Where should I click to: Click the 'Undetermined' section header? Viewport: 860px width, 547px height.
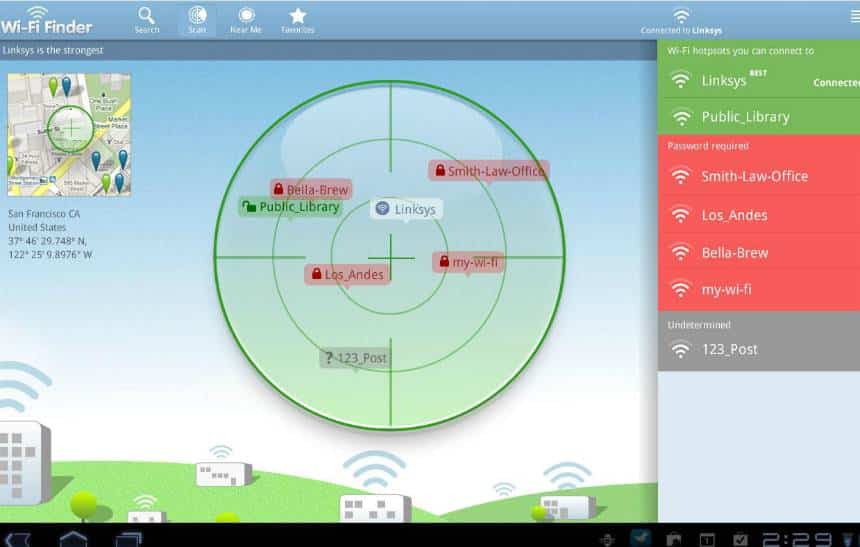click(699, 325)
